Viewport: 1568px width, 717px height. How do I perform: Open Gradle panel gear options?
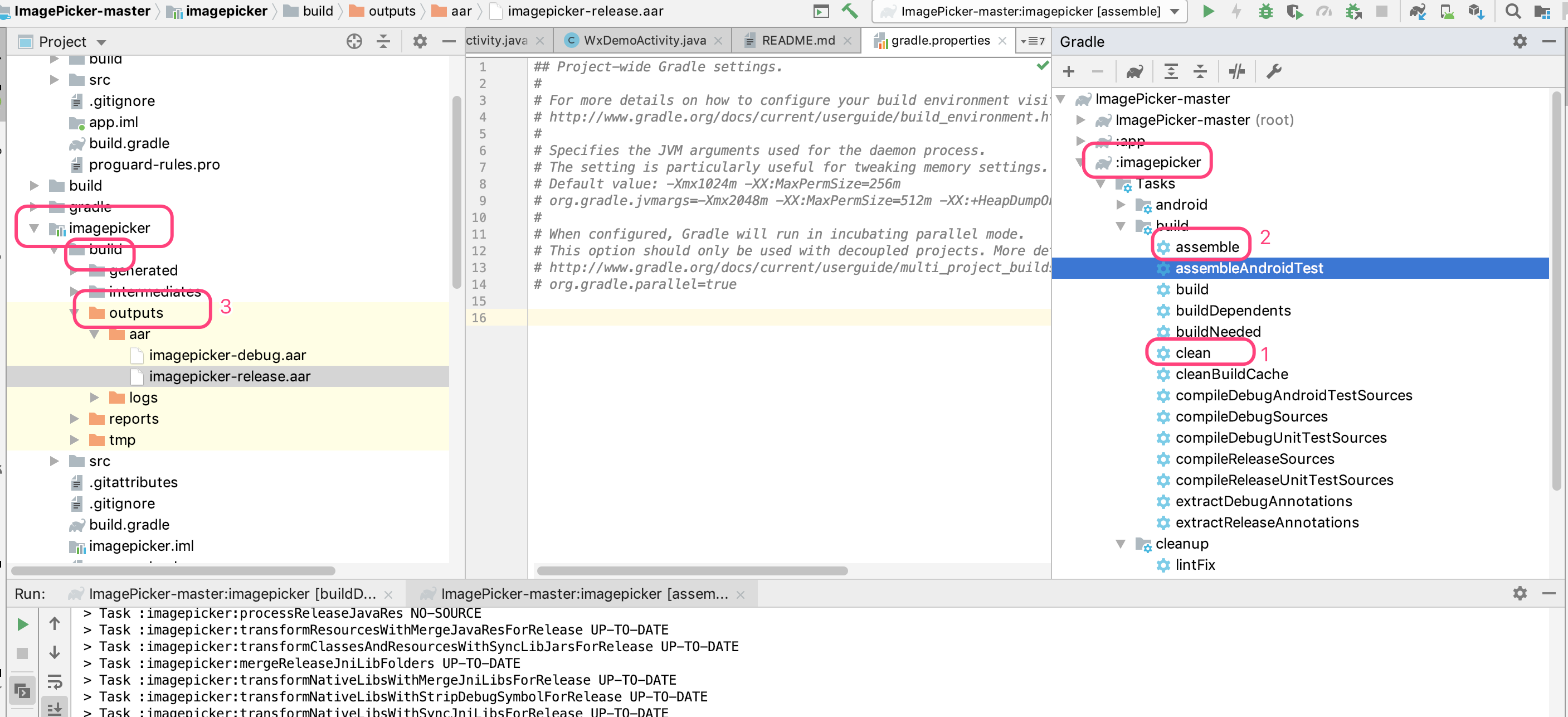[x=1520, y=41]
